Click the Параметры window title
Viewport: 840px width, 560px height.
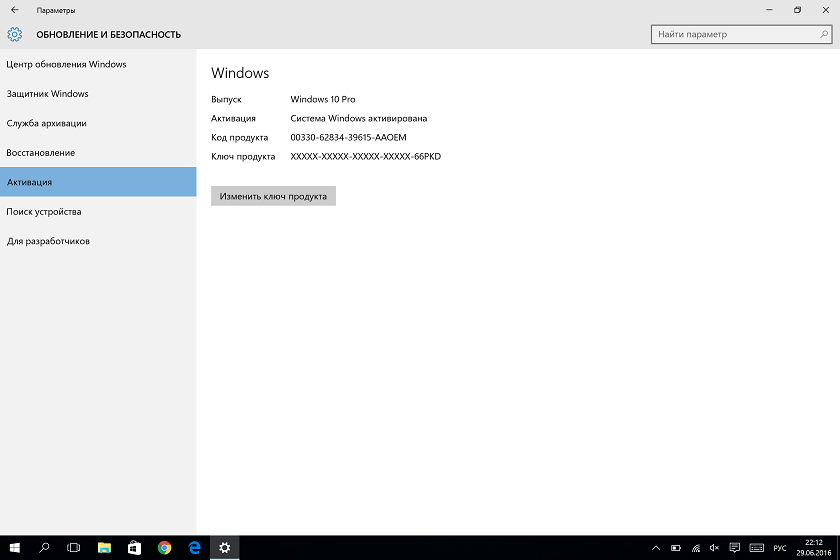tap(56, 10)
